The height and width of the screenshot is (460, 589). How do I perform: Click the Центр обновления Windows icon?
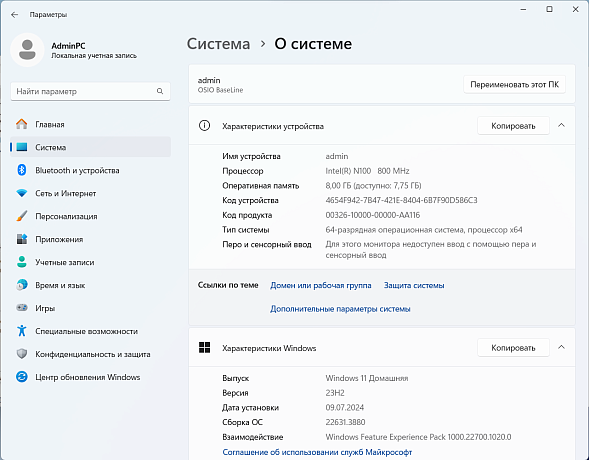click(x=22, y=377)
